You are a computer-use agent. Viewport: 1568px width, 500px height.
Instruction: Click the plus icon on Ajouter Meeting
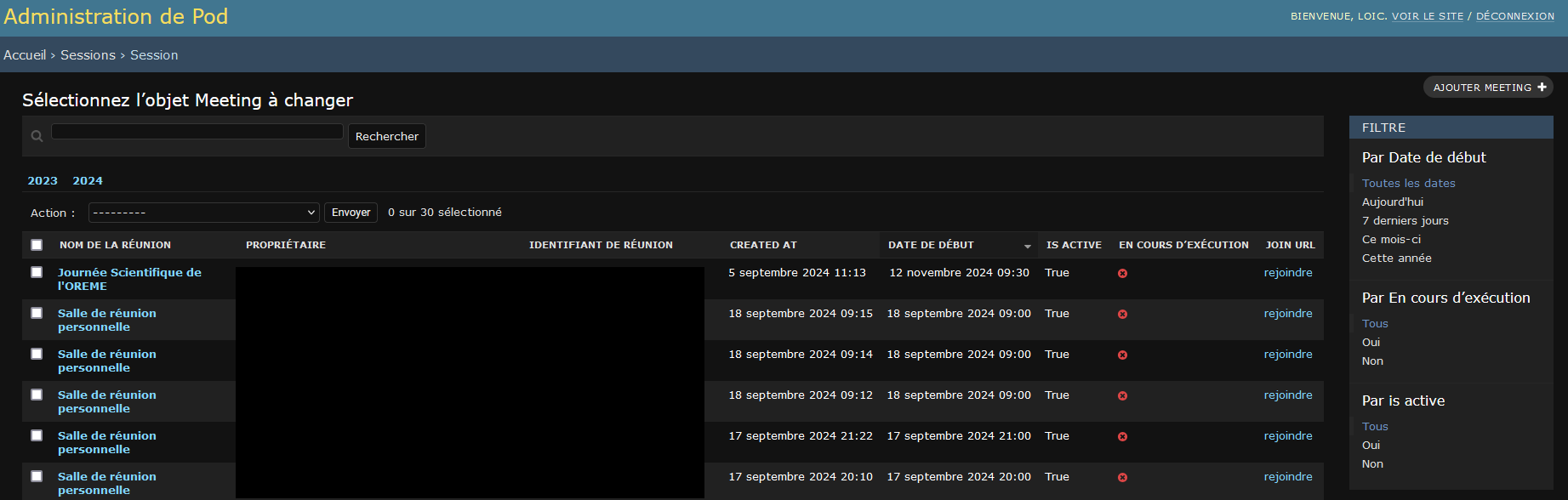[x=1542, y=88]
